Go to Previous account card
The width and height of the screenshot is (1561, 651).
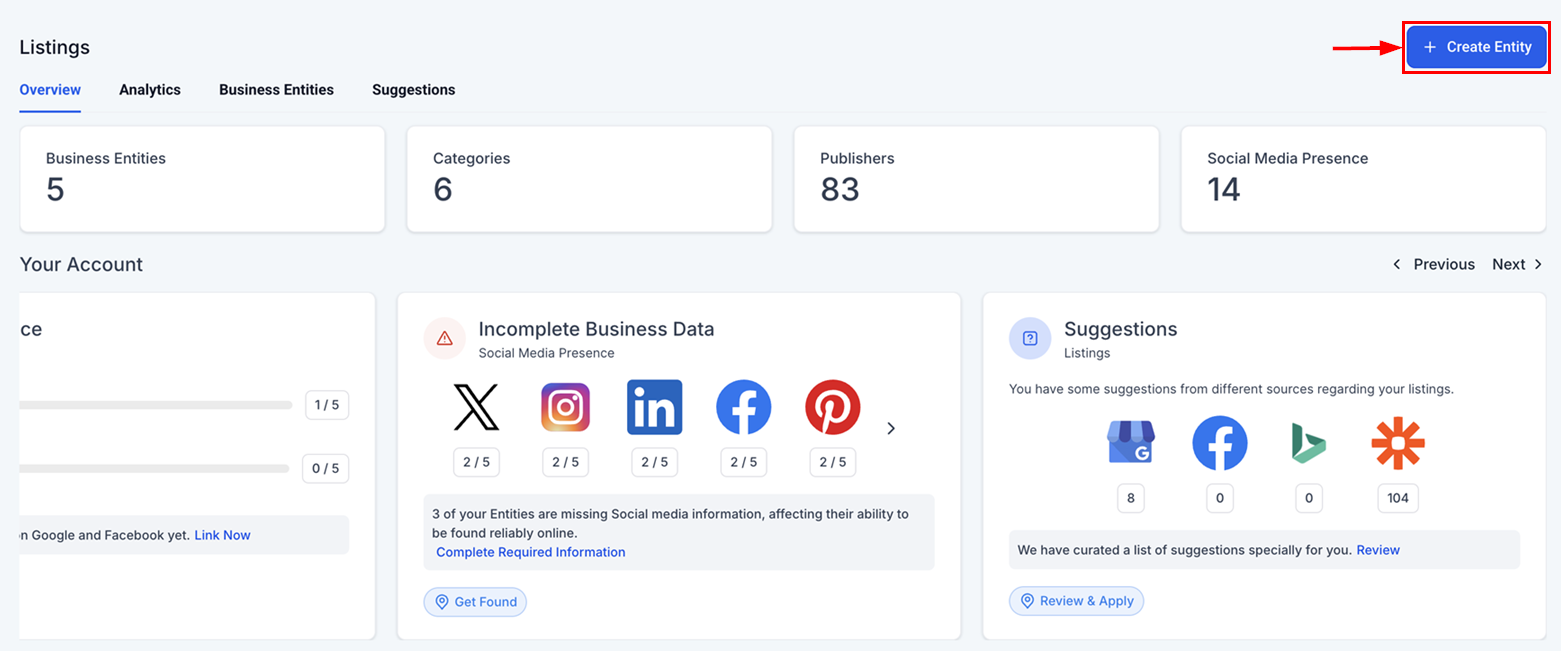point(1434,265)
